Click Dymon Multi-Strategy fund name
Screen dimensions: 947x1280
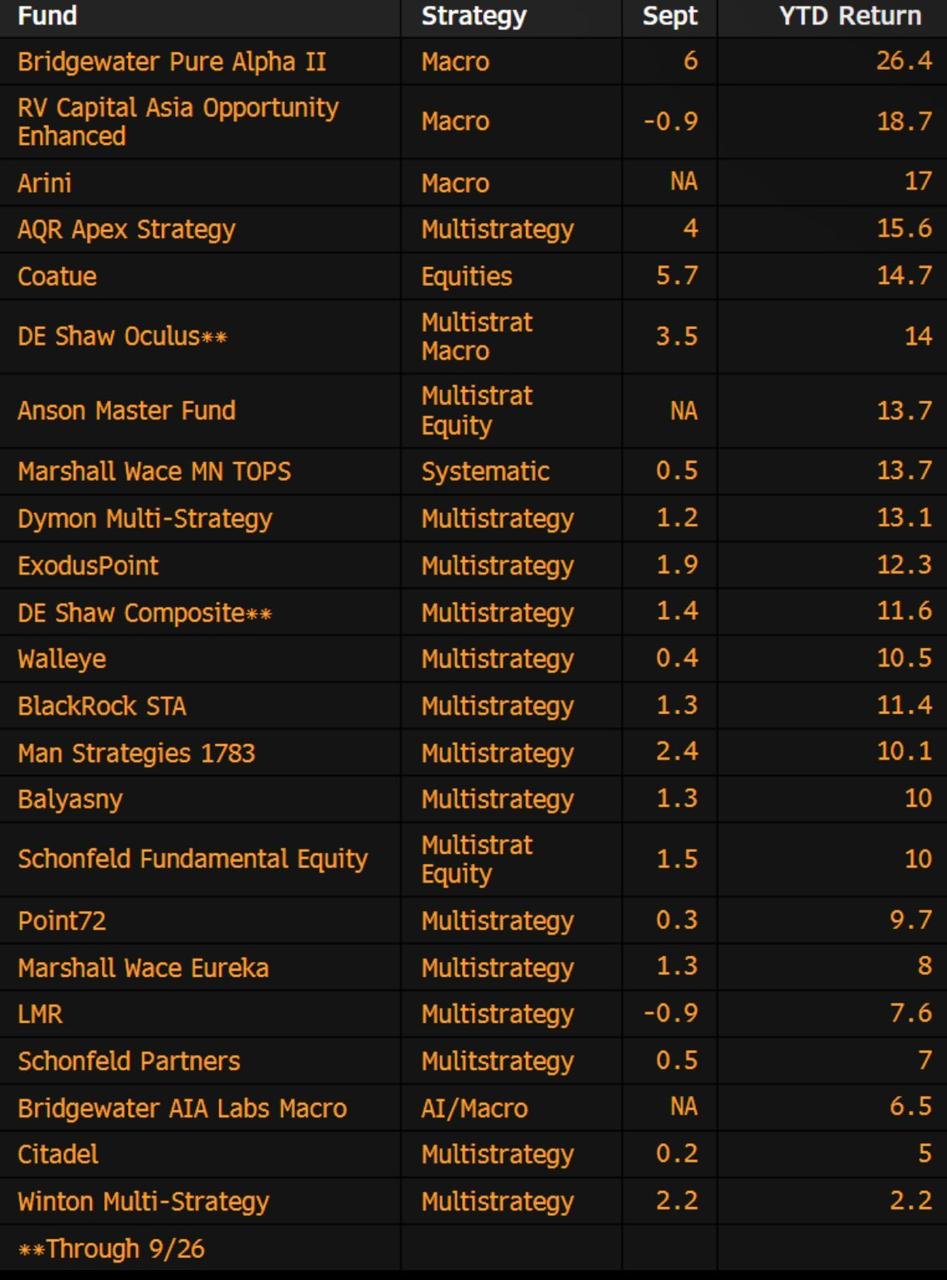point(145,519)
